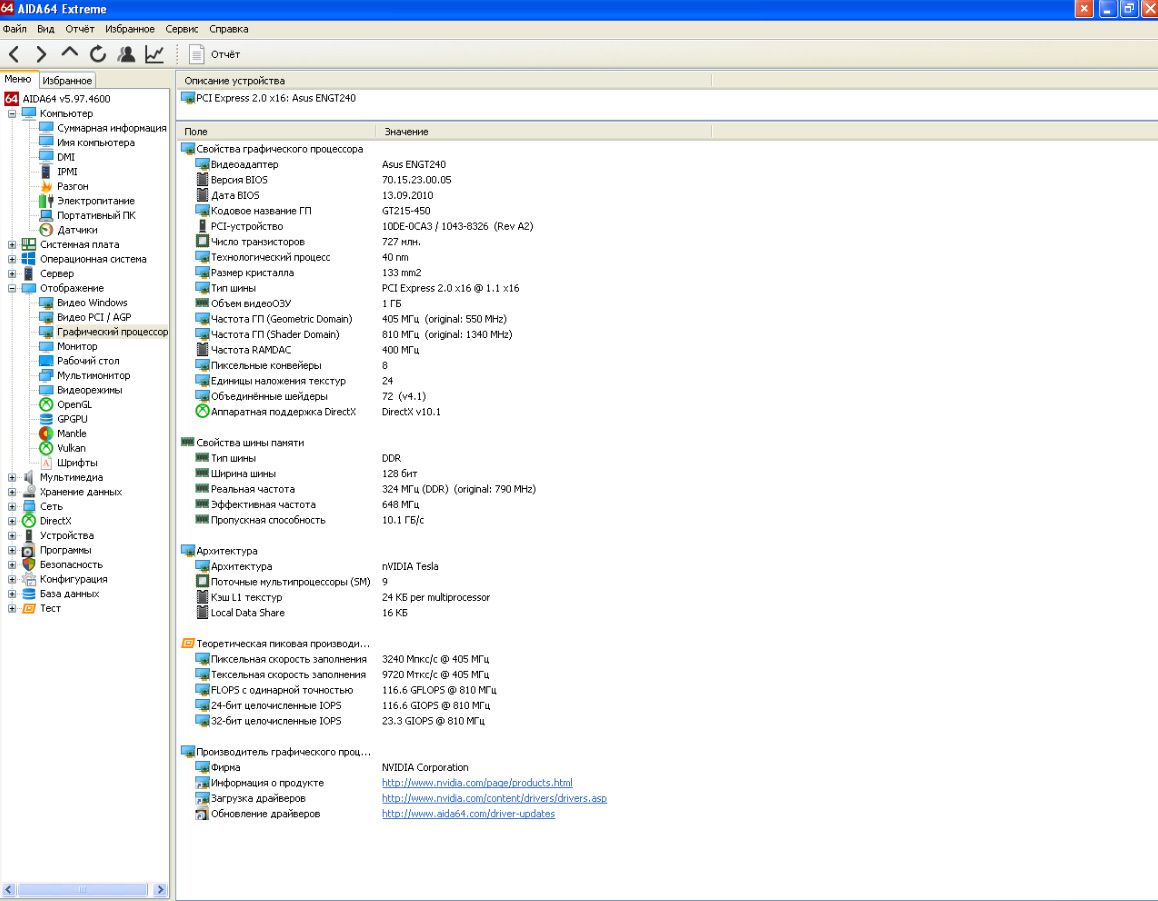
Task: Open the OpenGL tree item
Action: pyautogui.click(x=74, y=405)
